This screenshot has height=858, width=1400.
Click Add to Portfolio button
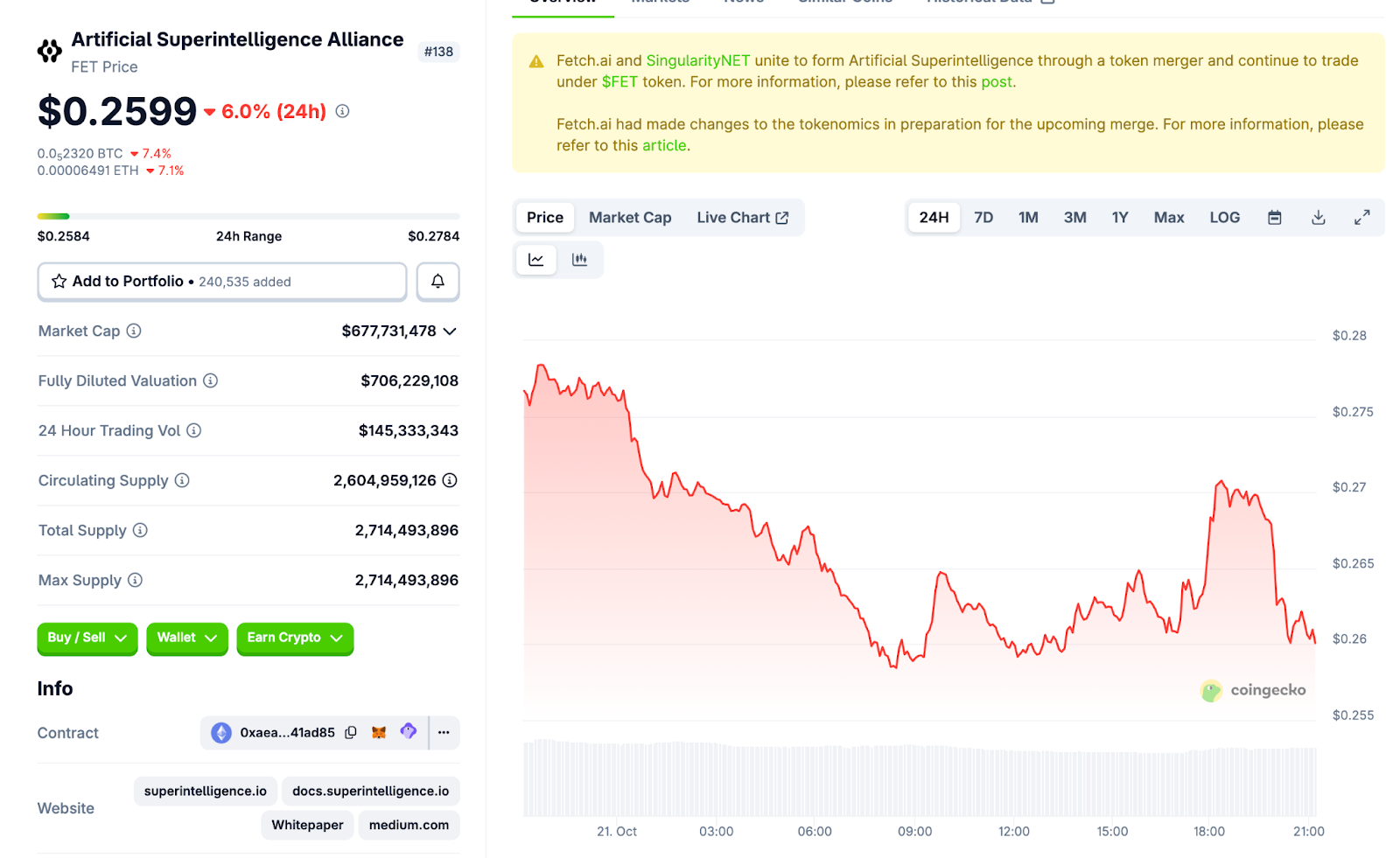coord(221,282)
